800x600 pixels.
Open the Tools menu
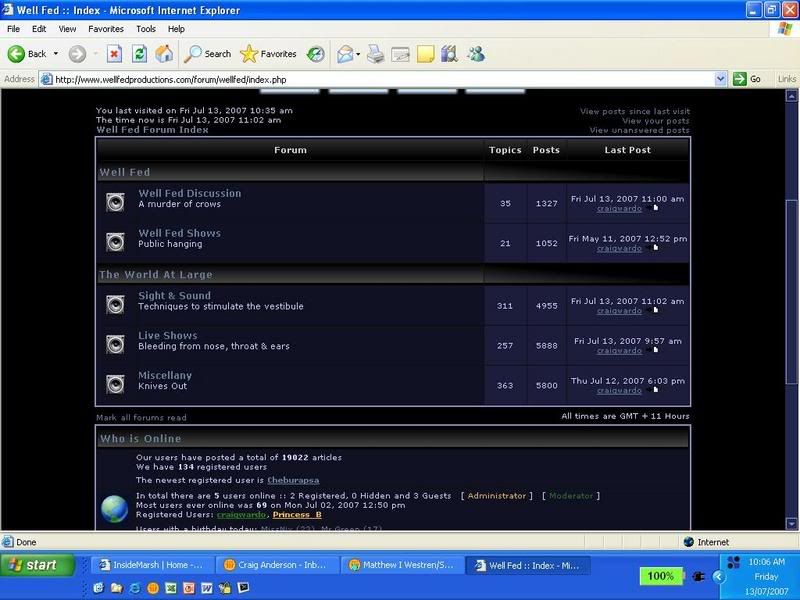point(146,29)
